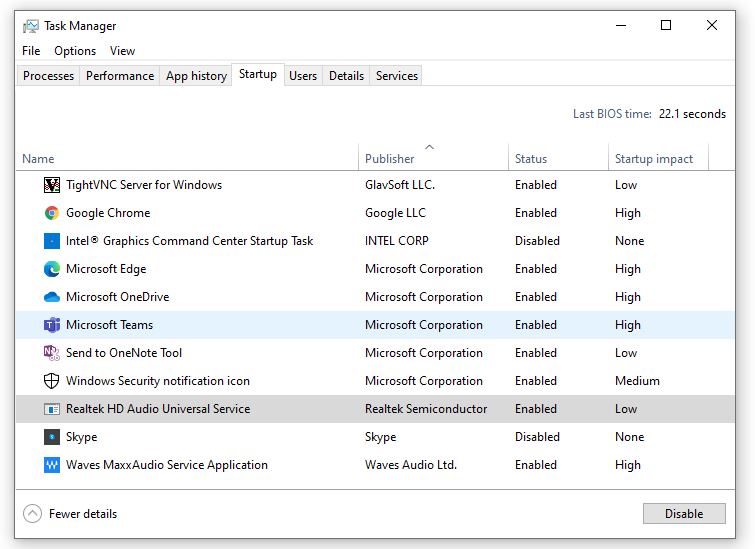755x549 pixels.
Task: Switch to the Users tab
Action: tap(303, 76)
